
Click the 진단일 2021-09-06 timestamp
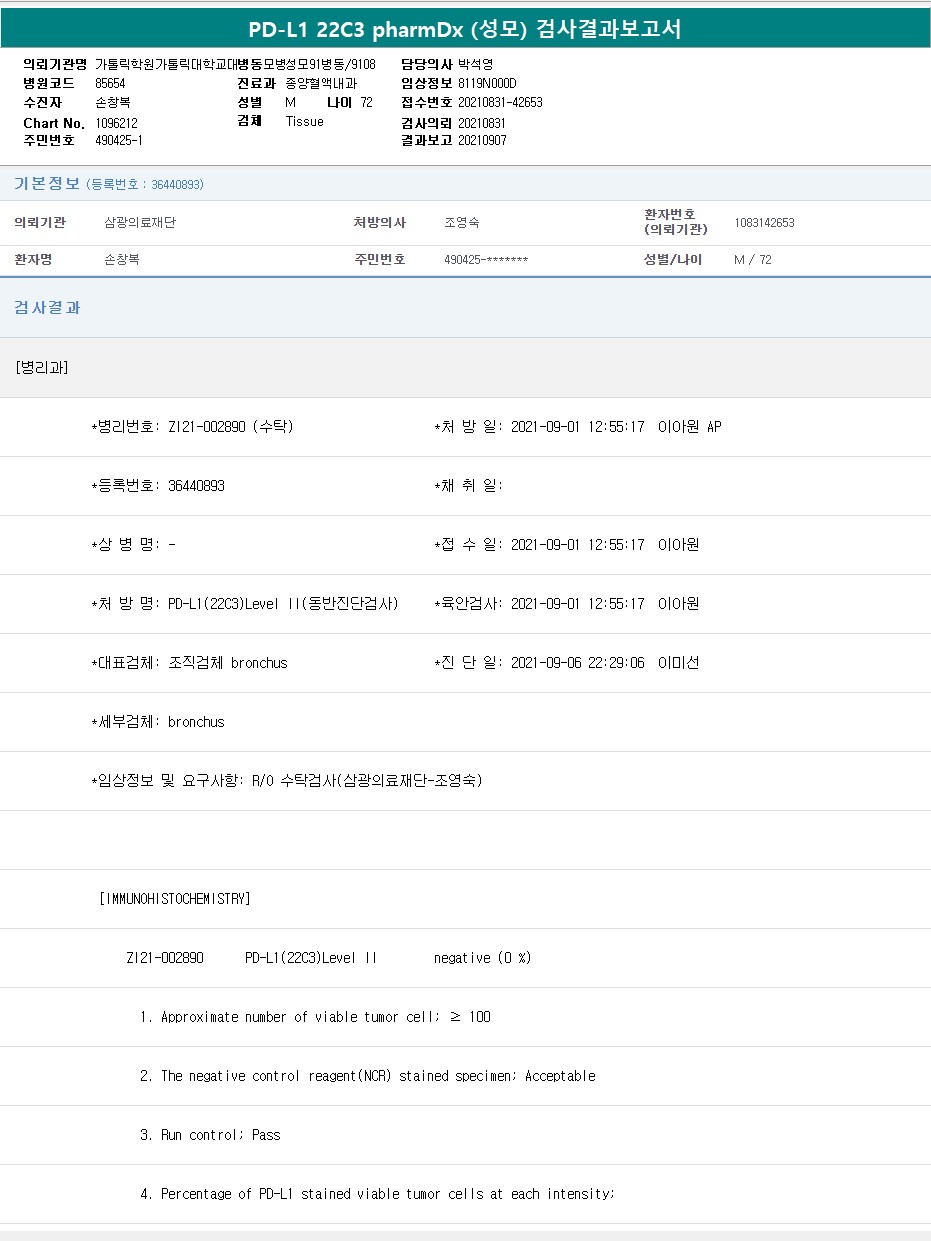click(x=577, y=663)
